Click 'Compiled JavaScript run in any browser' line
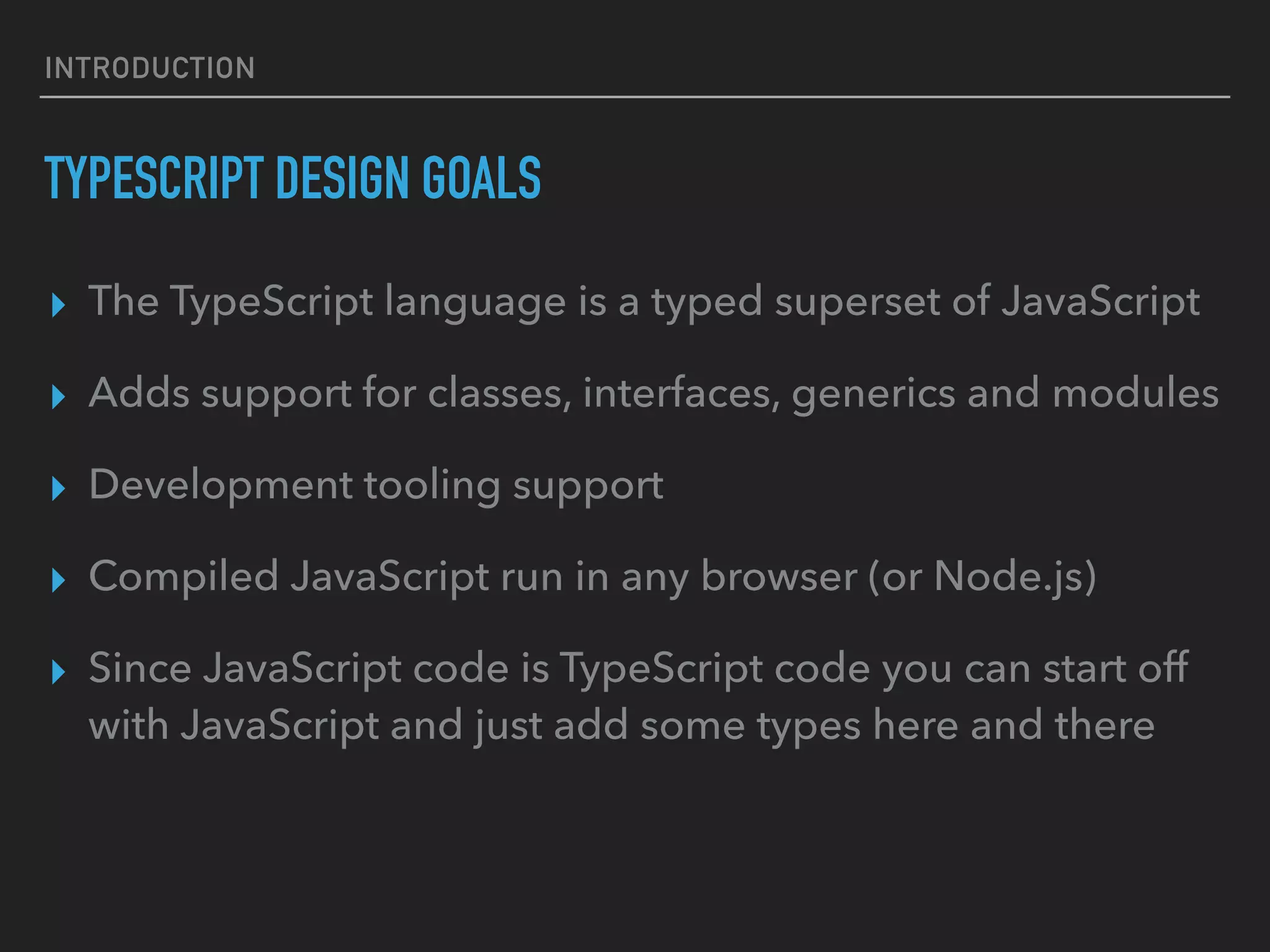The width and height of the screenshot is (1270, 952). pyautogui.click(x=593, y=577)
